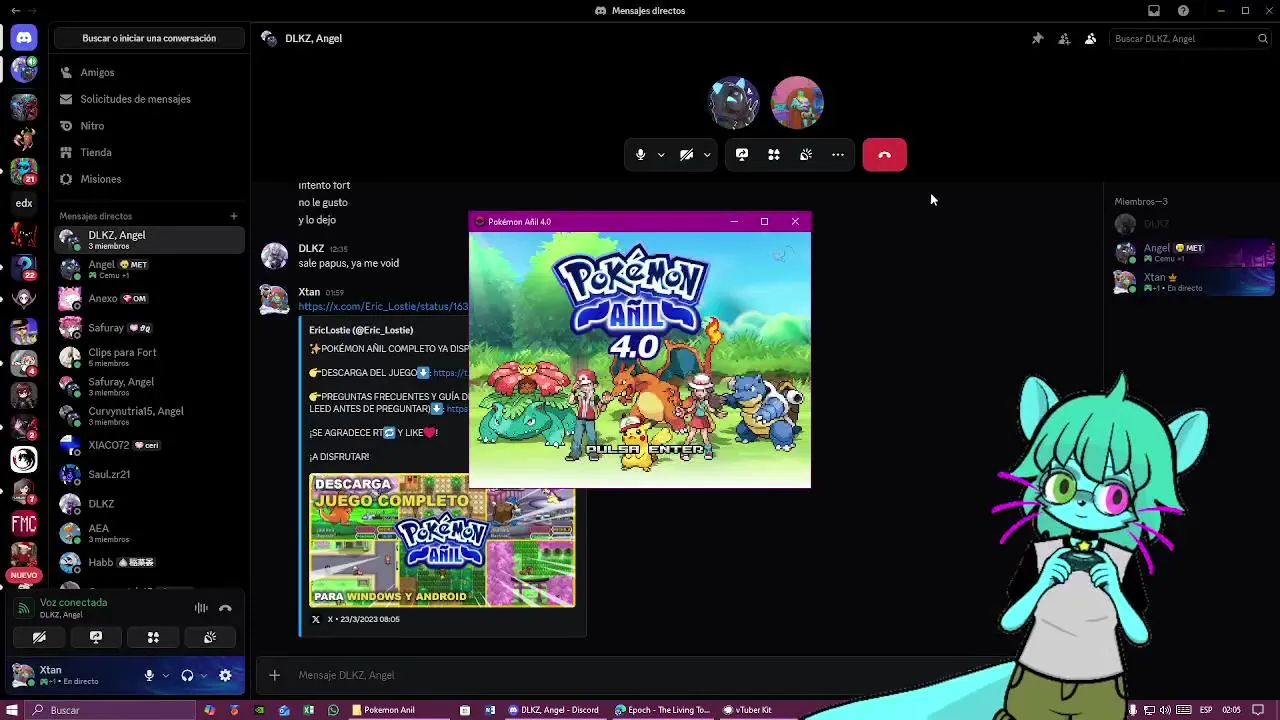Open attachment plus button by message box
1280x720 pixels.
[x=274, y=675]
